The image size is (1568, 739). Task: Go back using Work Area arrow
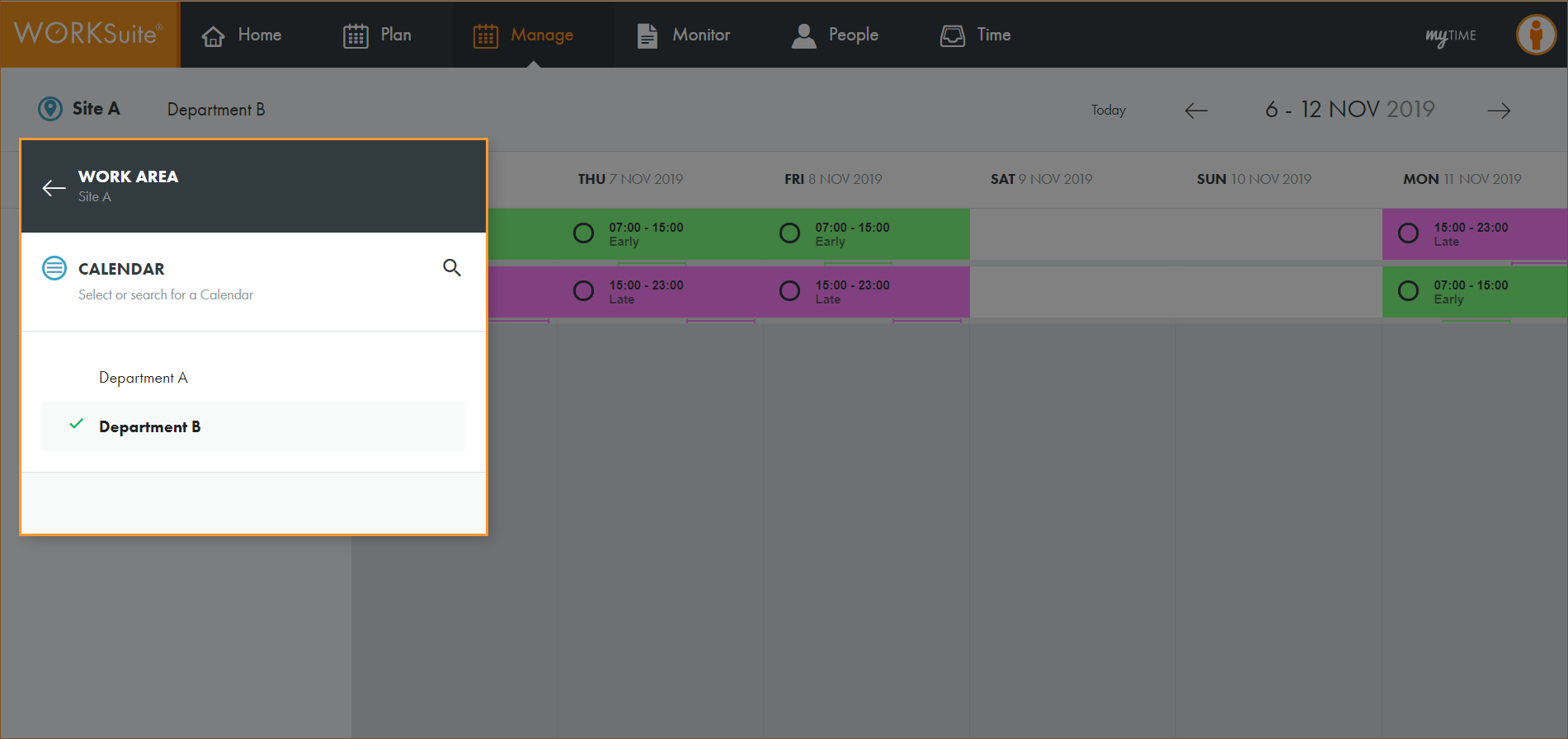pyautogui.click(x=54, y=188)
